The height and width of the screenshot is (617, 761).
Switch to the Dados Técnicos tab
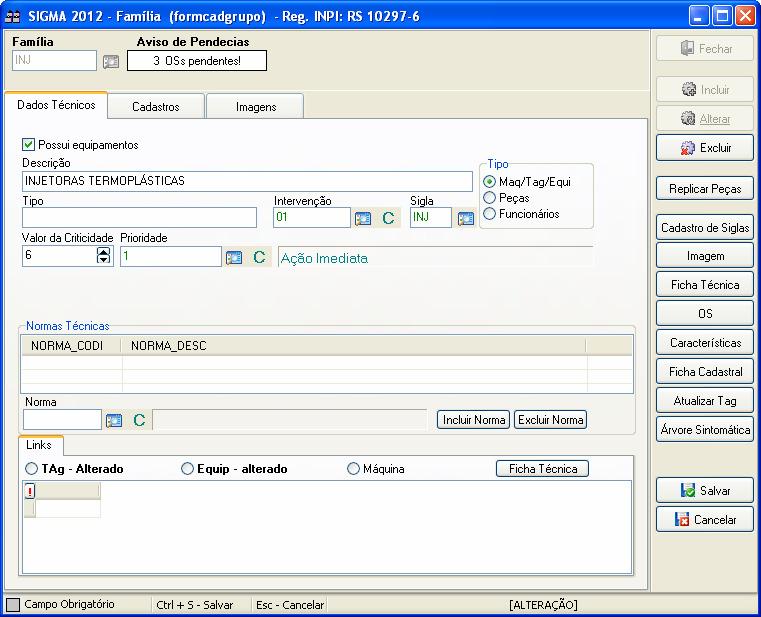point(56,105)
